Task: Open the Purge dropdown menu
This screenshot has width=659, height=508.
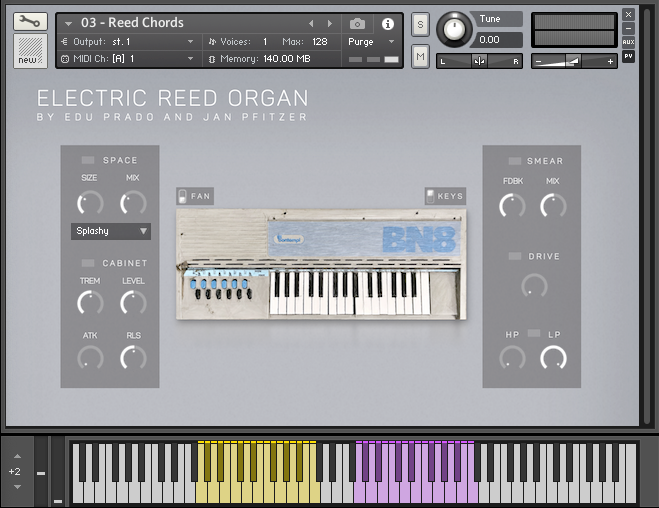Action: click(x=372, y=42)
